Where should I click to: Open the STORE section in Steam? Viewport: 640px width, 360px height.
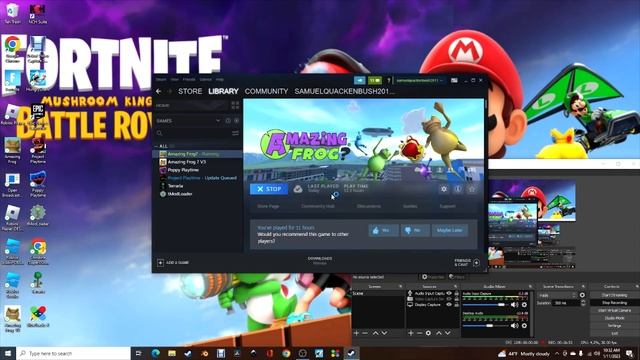[190, 91]
